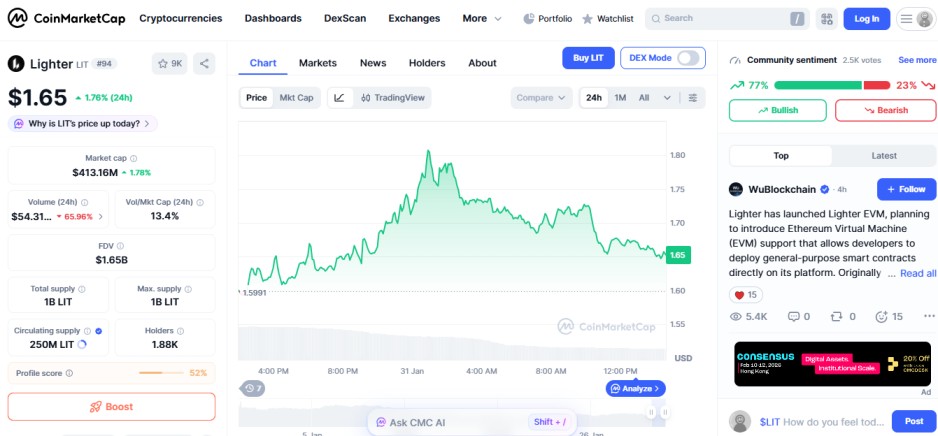
Task: Expand Volume (24h) details chevron
Action: tap(100, 217)
